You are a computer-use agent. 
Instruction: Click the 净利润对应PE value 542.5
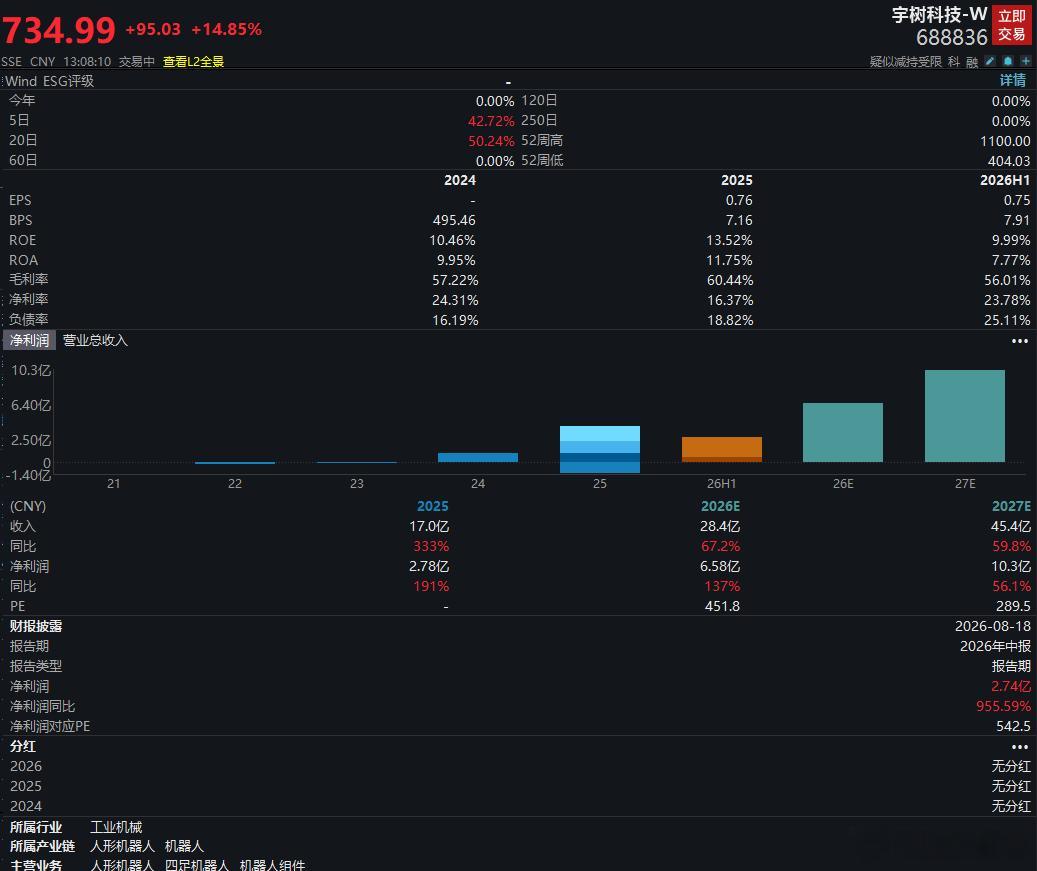[x=1013, y=726]
